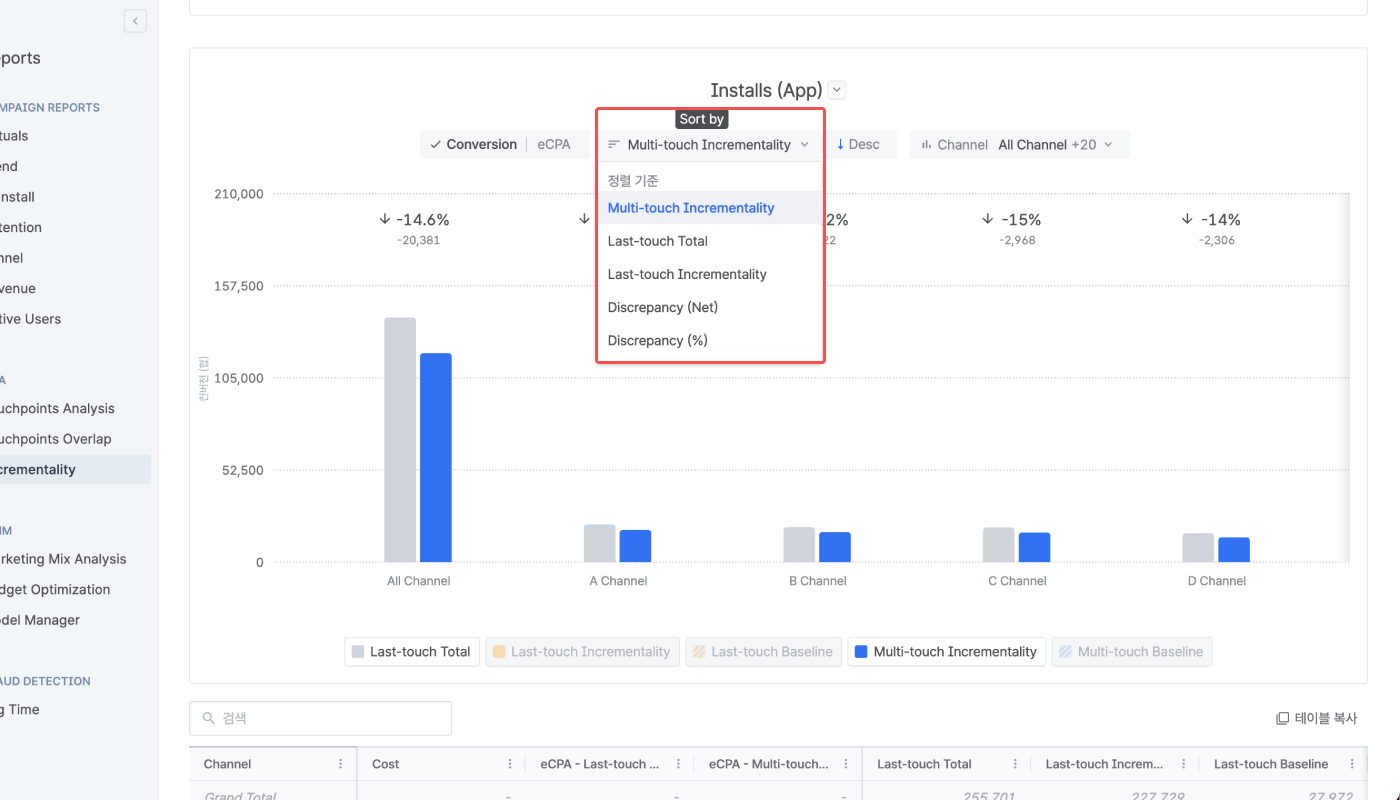
Task: Click the multi-touch blue bar for All Channel
Action: [436, 457]
